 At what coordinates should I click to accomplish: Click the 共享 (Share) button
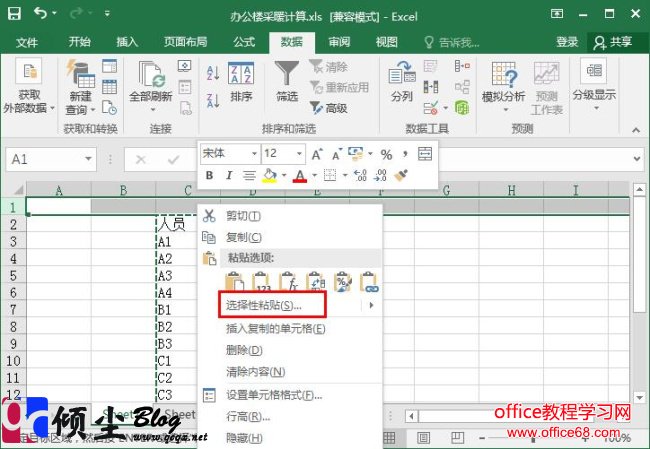pyautogui.click(x=614, y=42)
